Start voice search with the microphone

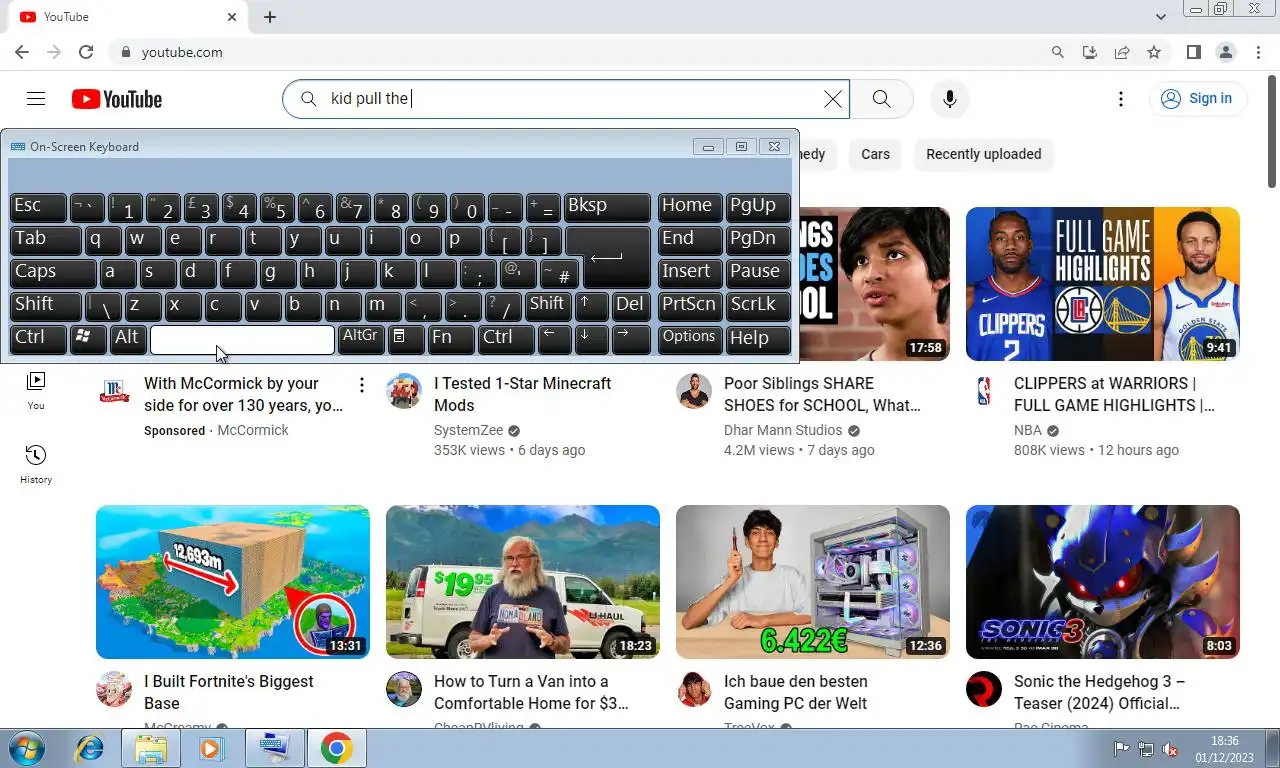pos(949,99)
